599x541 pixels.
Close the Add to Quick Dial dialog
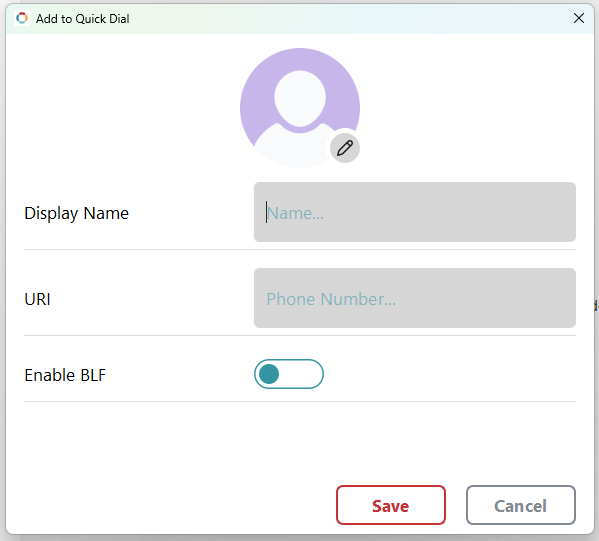click(579, 18)
